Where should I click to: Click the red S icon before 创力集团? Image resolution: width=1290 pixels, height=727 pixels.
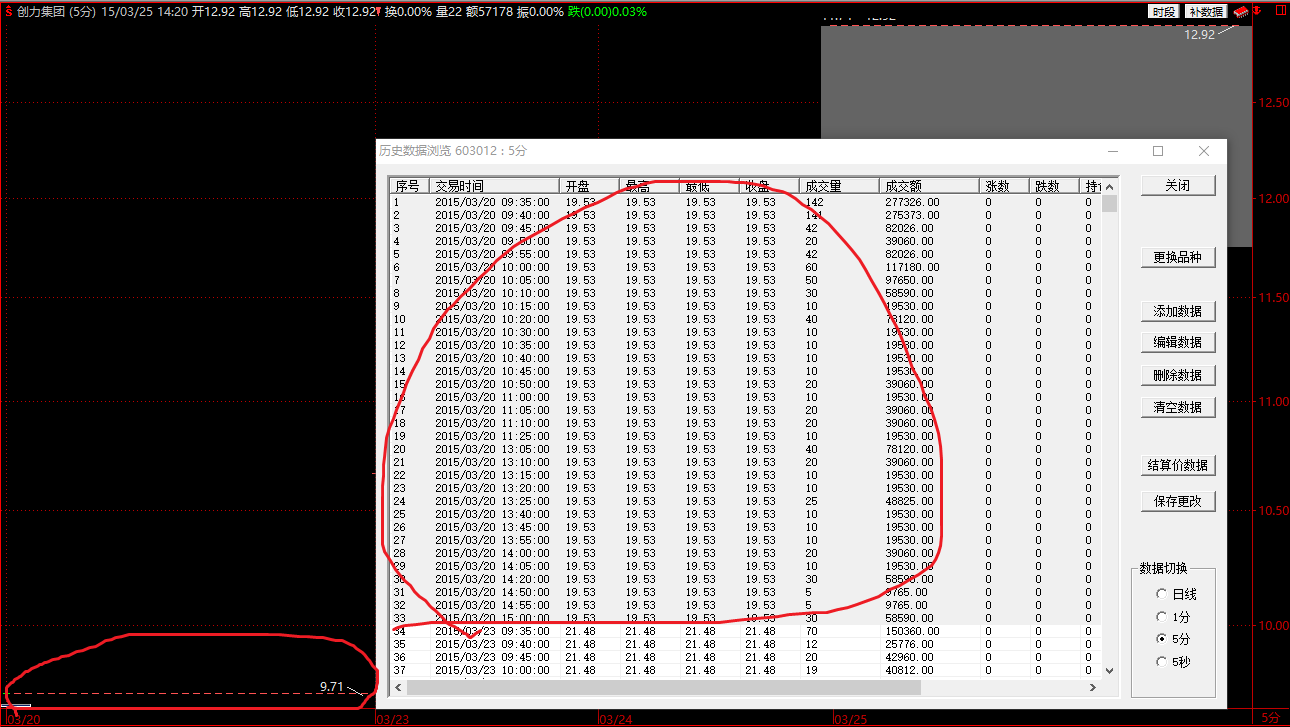pos(8,11)
